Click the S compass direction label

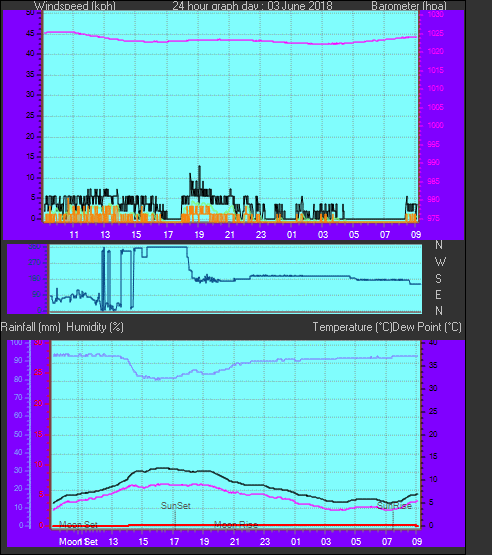[x=439, y=279]
